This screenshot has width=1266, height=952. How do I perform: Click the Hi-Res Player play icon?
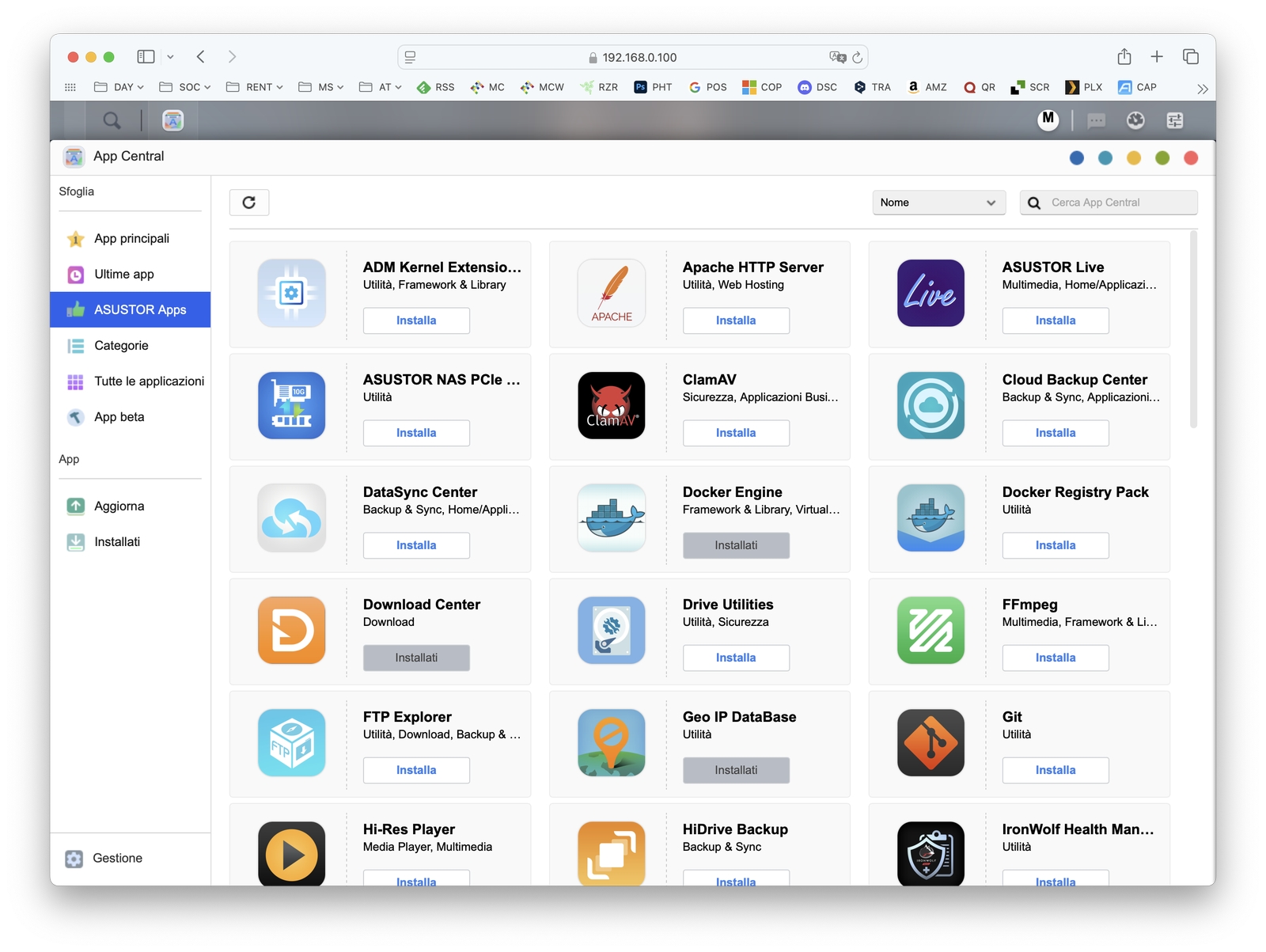[292, 853]
